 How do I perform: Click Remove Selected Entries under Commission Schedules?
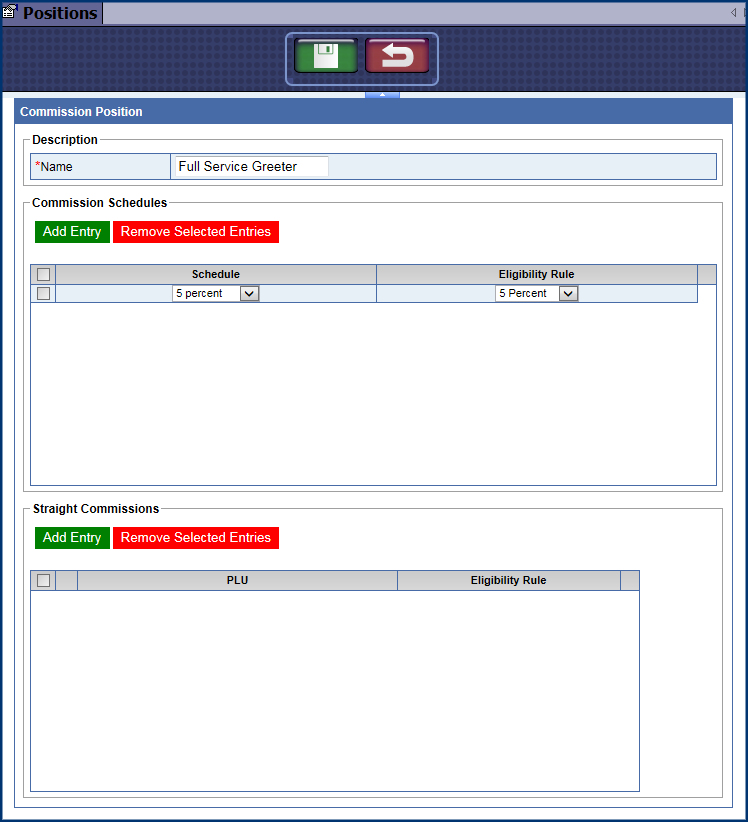pos(196,232)
